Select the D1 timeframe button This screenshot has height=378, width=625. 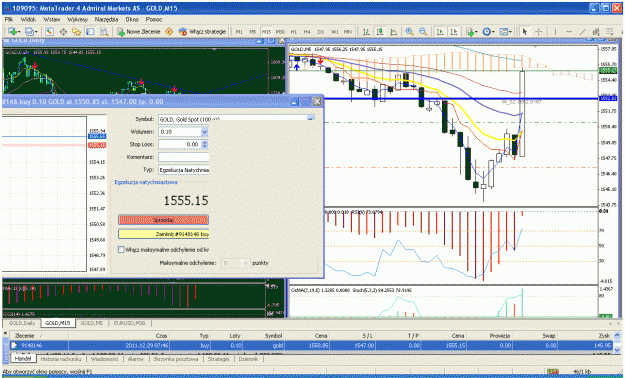pyautogui.click(x=321, y=32)
